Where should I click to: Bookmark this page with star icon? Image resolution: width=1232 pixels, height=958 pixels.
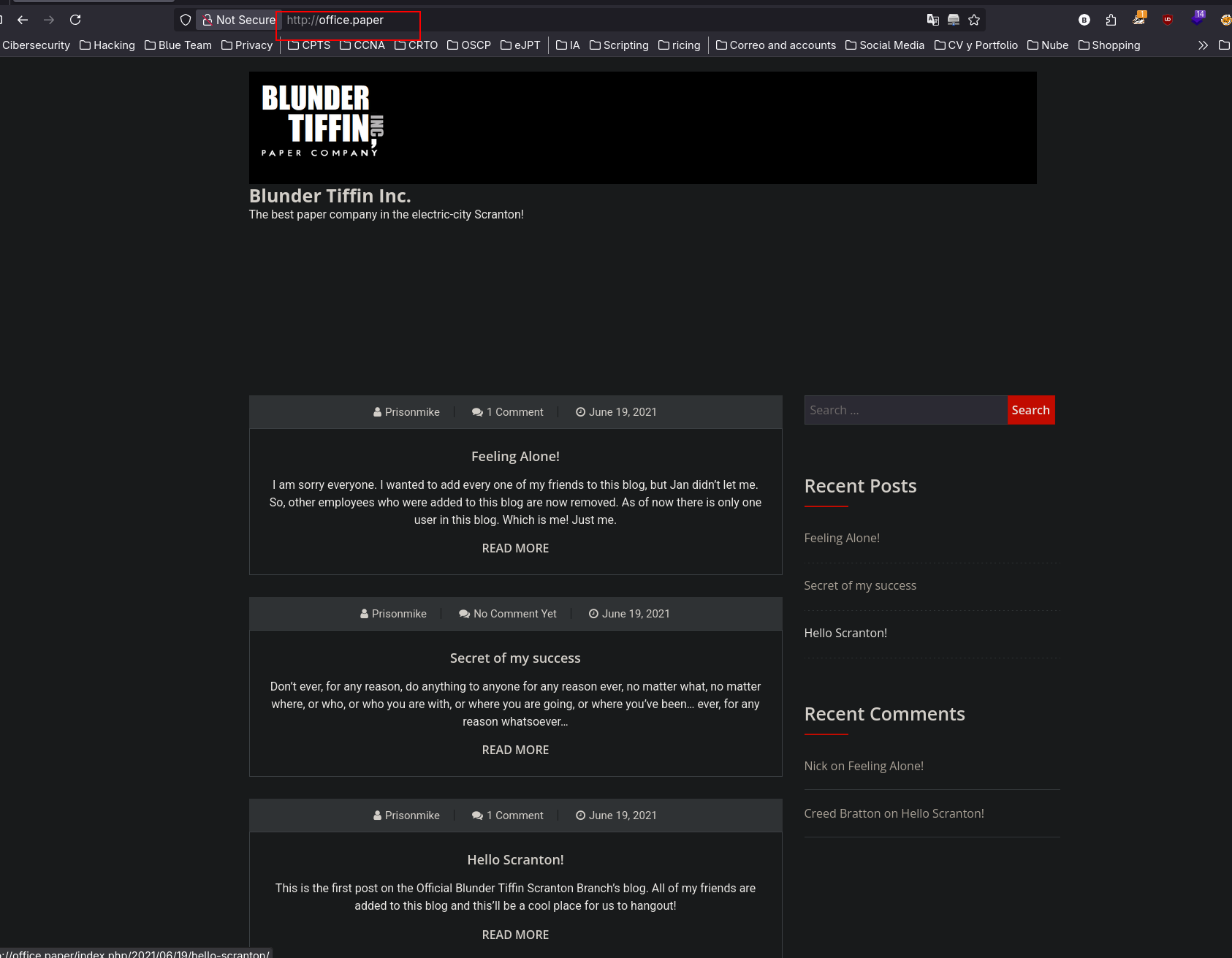click(974, 20)
